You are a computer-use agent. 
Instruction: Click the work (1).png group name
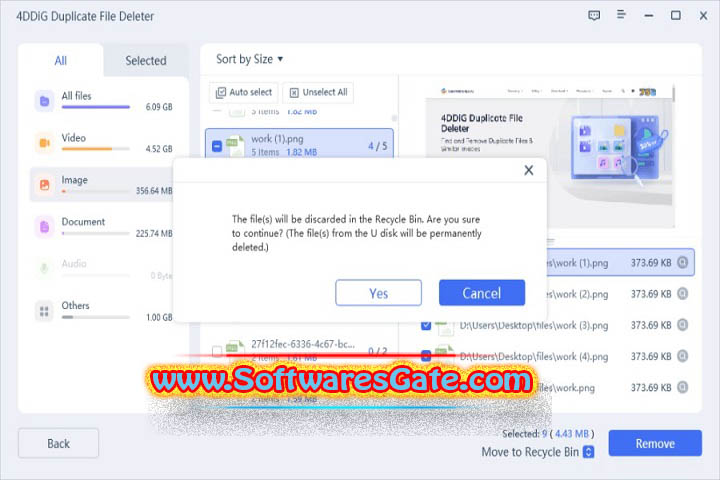point(277,139)
